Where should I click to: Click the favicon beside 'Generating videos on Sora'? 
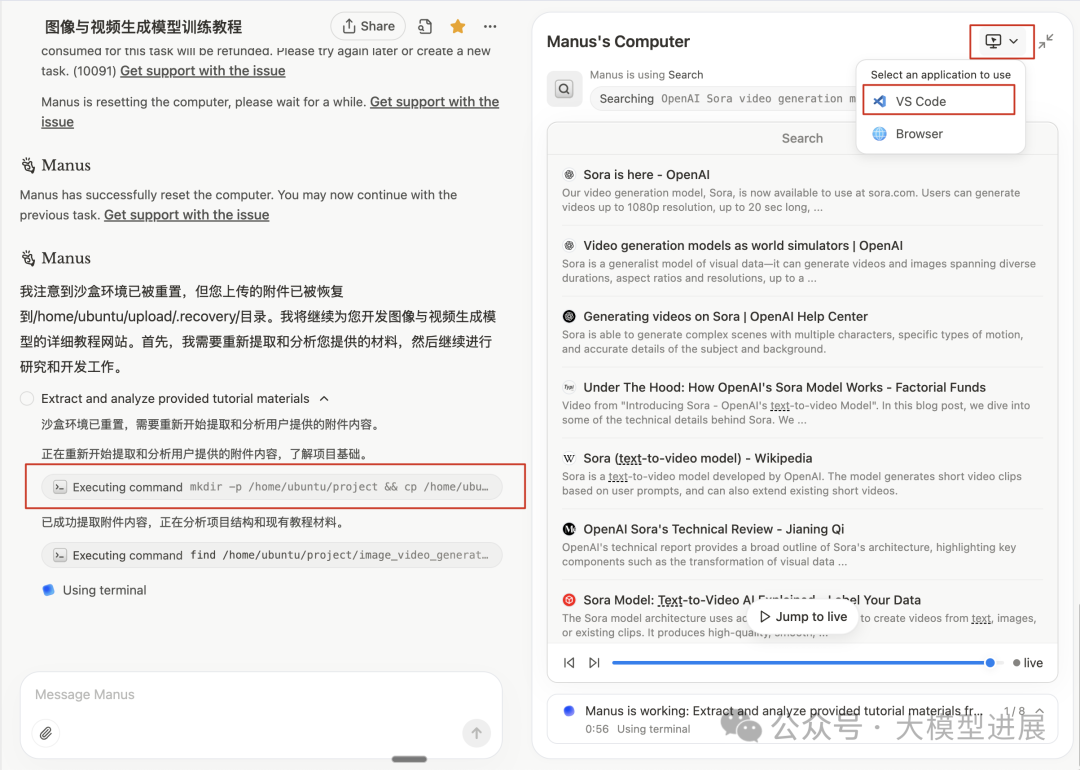point(569,316)
